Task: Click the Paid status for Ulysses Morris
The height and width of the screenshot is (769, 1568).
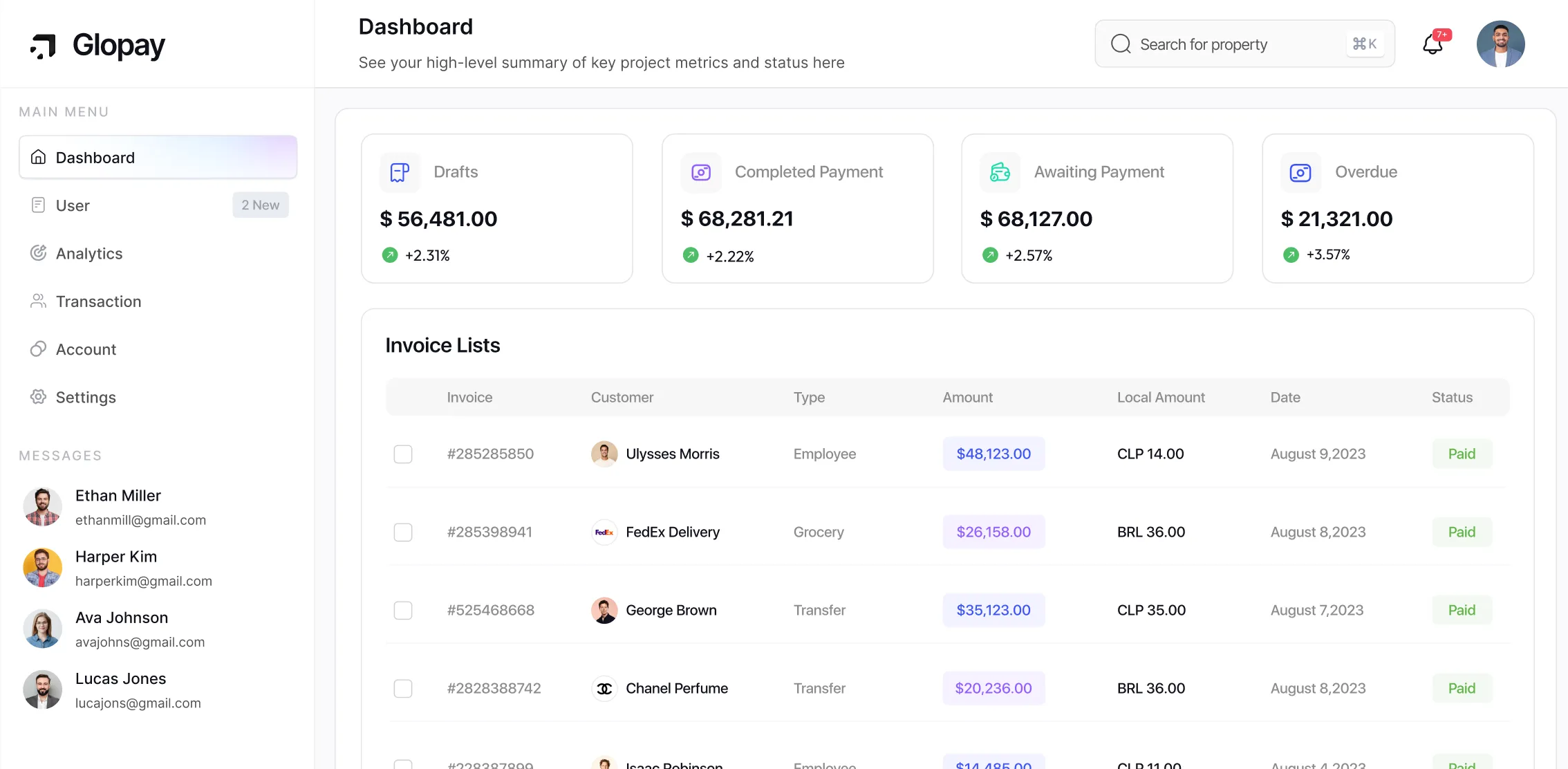Action: [1462, 454]
